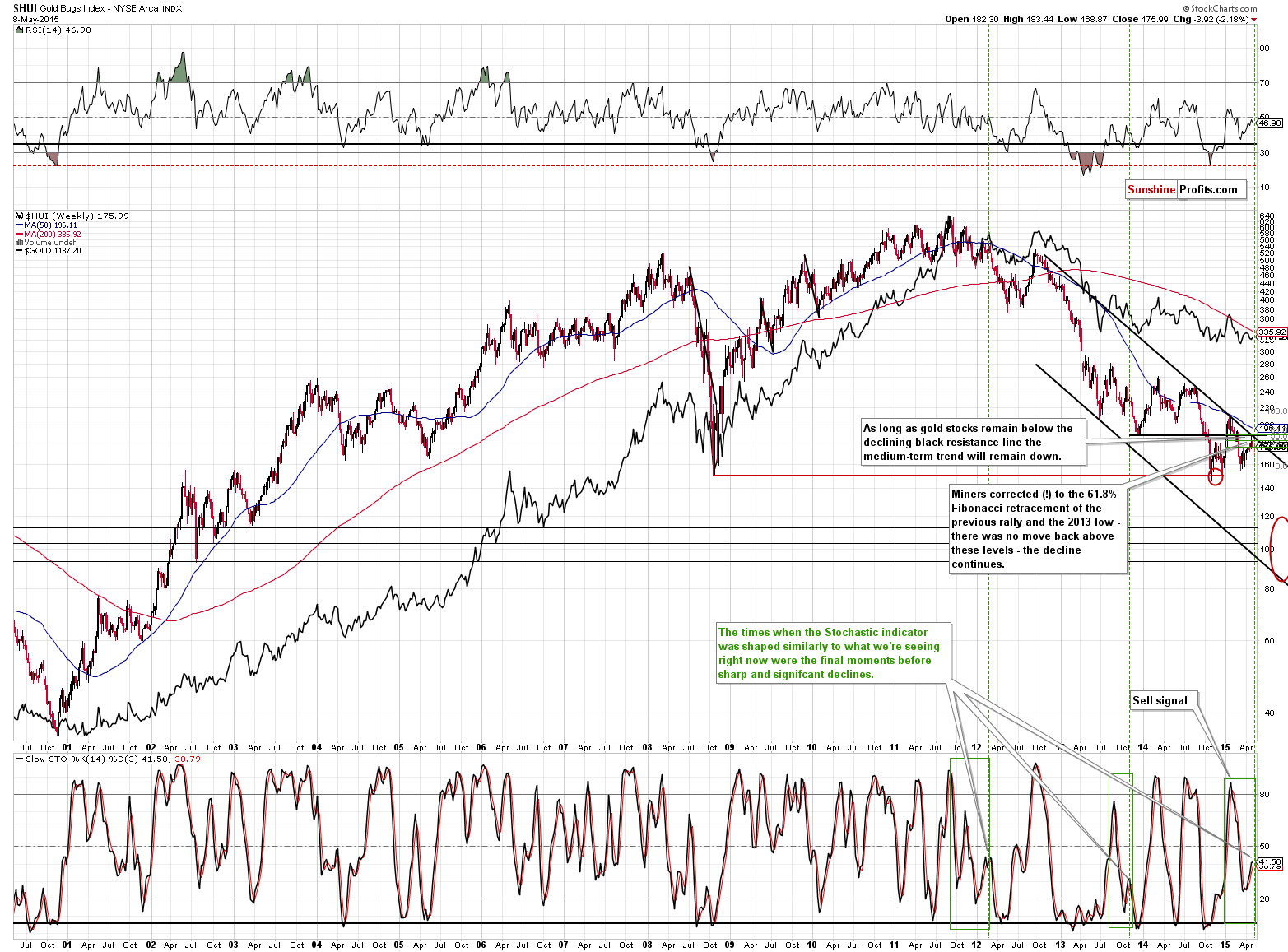Click the 90 label on the RSI axis
This screenshot has width=1288, height=952.
coord(1265,48)
